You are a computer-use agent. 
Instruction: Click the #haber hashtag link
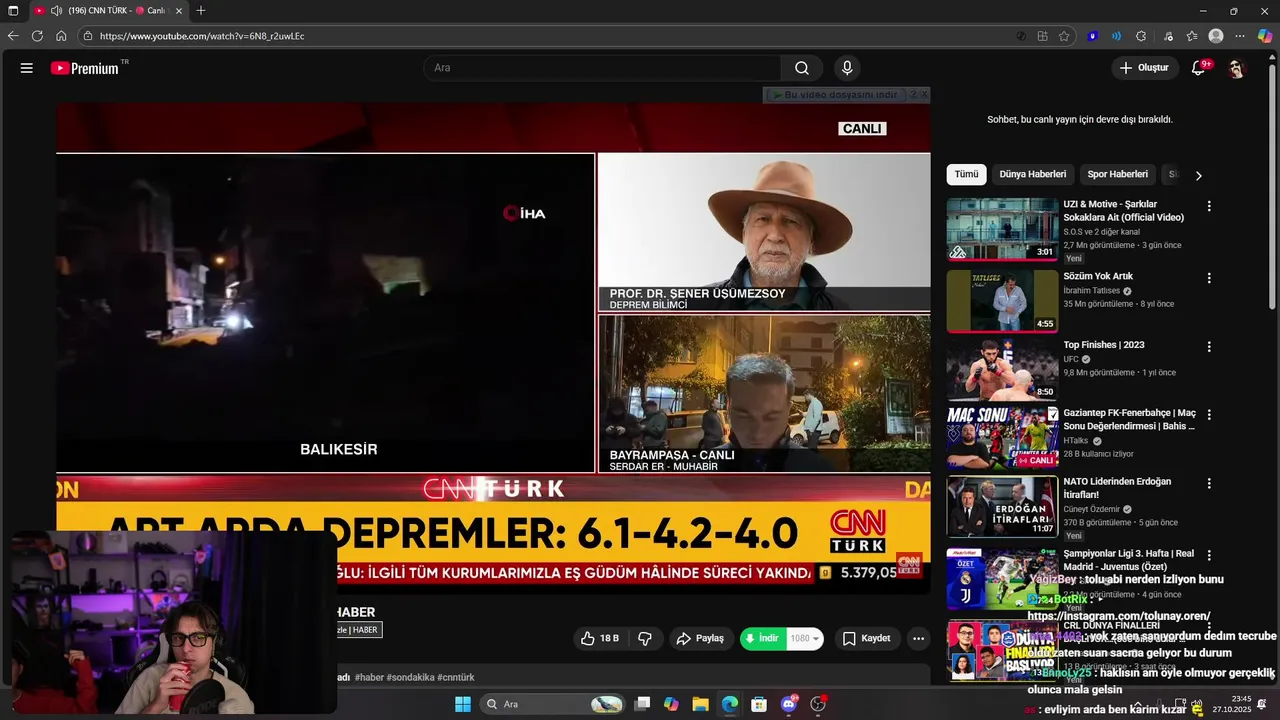tap(368, 677)
